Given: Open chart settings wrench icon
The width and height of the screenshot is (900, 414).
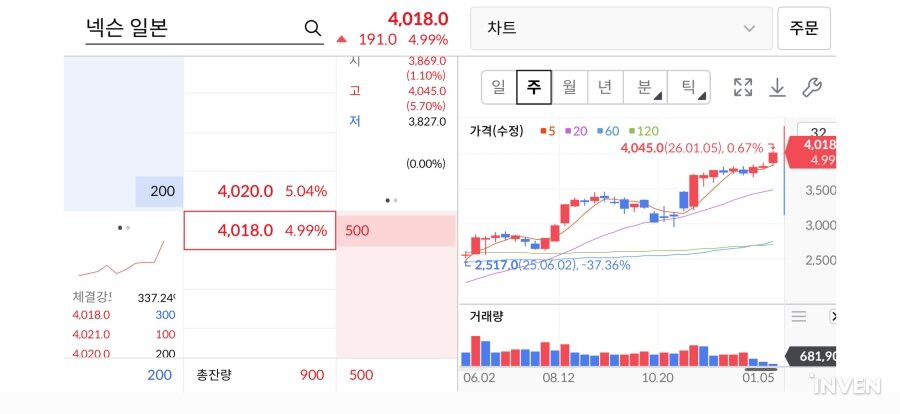Looking at the screenshot, I should click(812, 87).
